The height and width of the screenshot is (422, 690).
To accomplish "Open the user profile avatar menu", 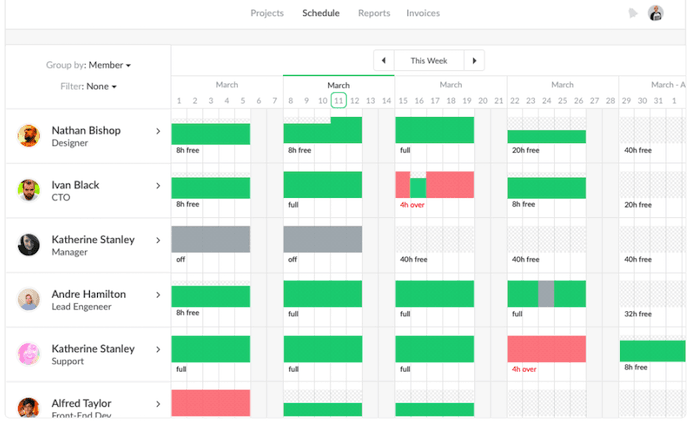I will [x=656, y=13].
